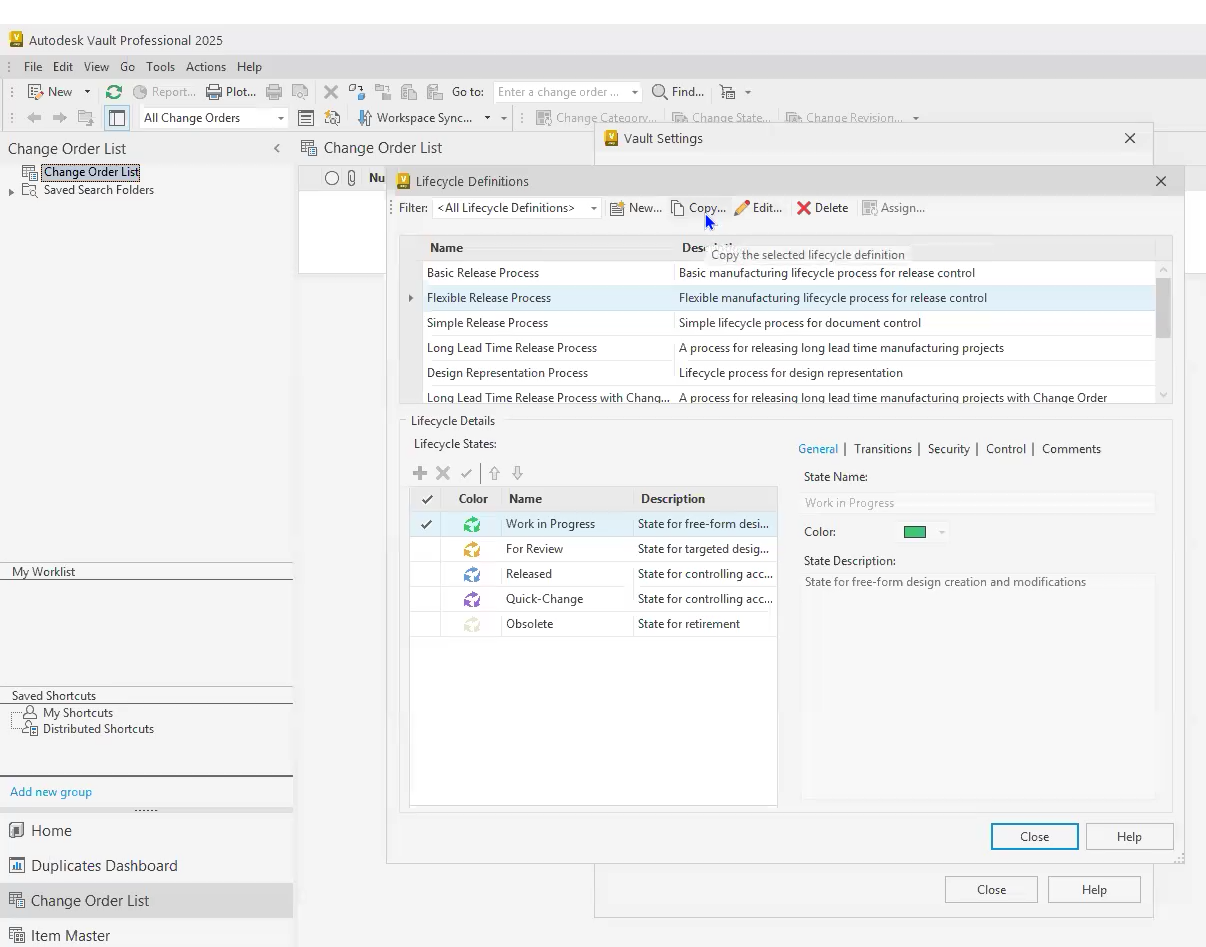Screen dimensions: 1206x947
Task: Click Help in Vault Settings dialog
Action: [1094, 889]
